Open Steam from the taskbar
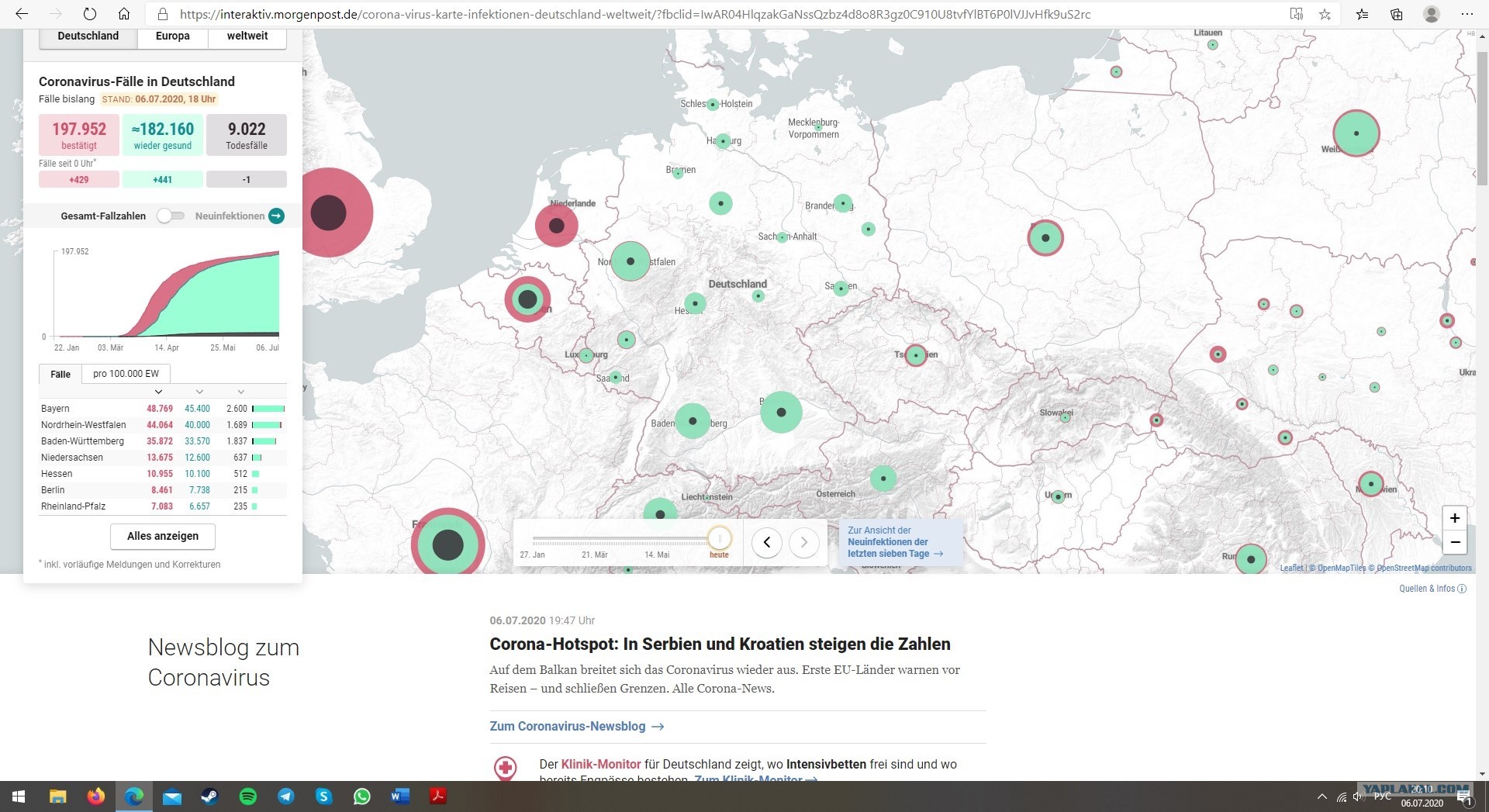Viewport: 1489px width, 812px height. click(210, 796)
